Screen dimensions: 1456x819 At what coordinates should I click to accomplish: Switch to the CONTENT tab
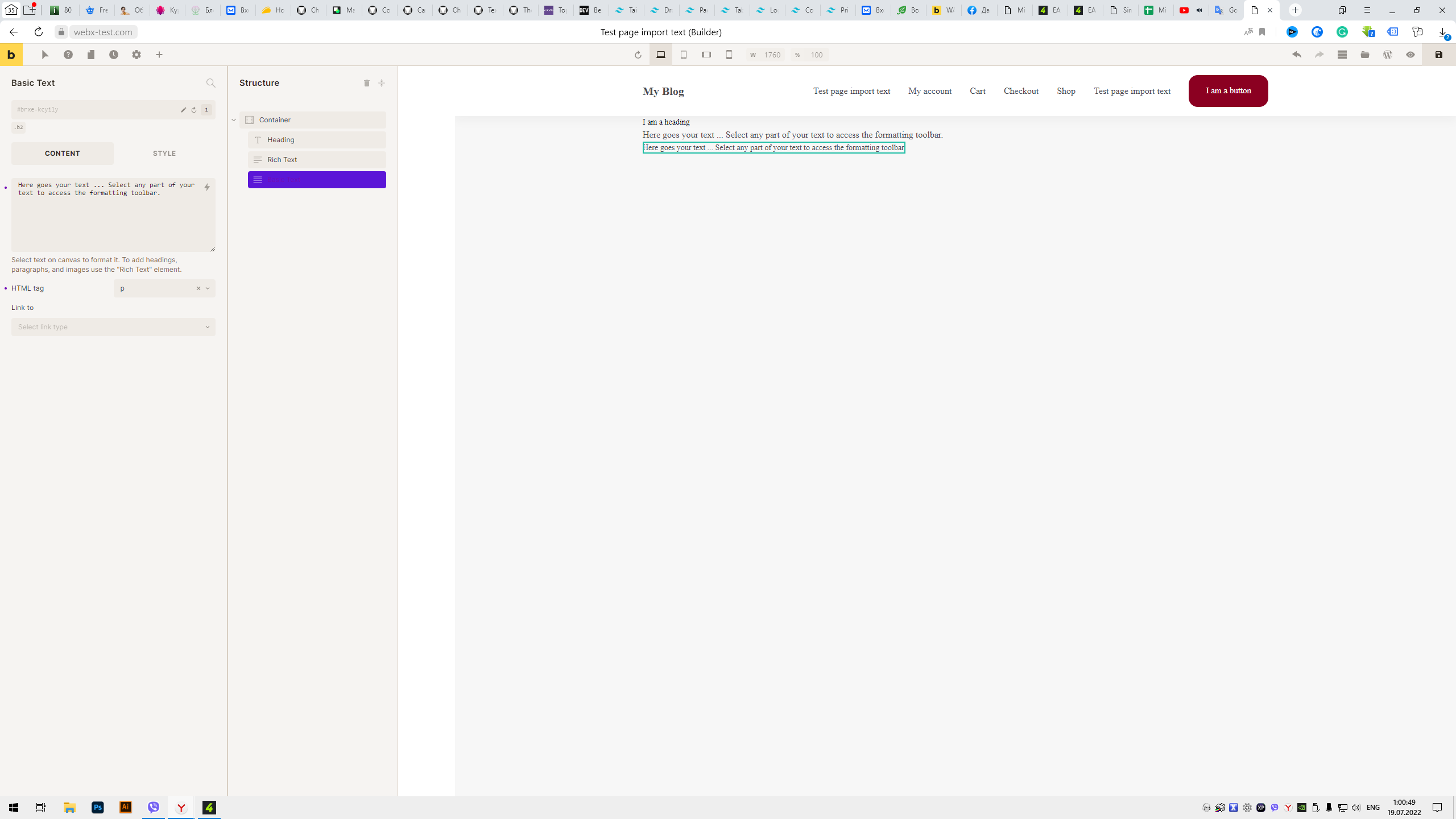pos(63,154)
